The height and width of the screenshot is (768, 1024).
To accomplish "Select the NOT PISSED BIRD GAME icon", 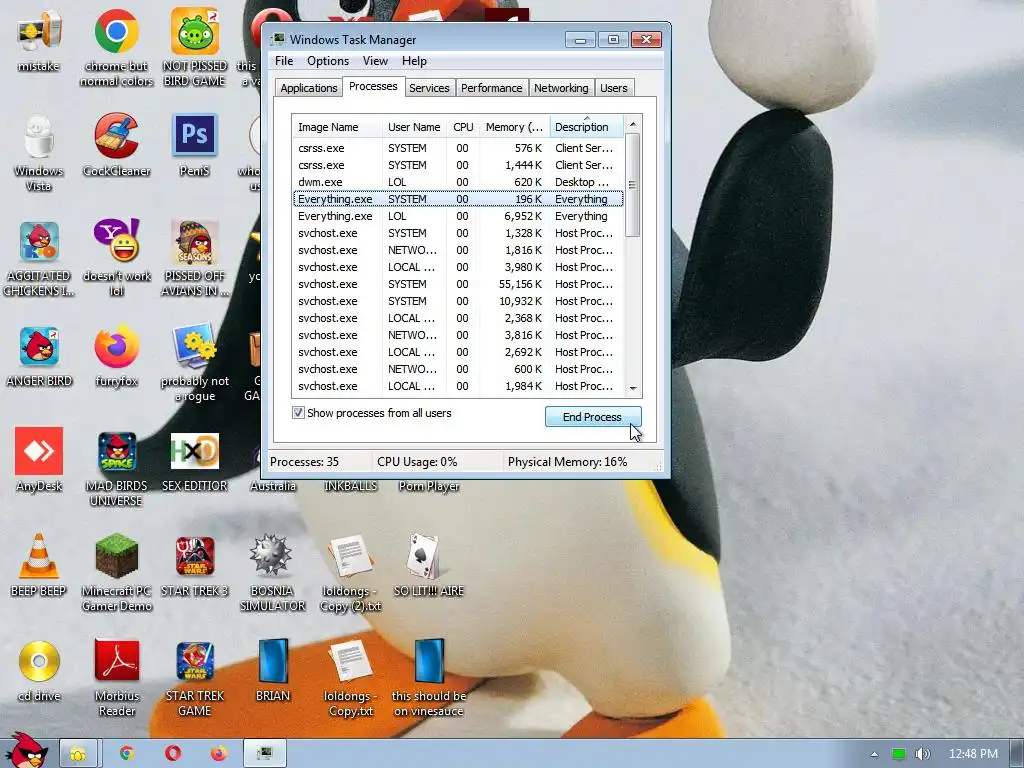I will tap(195, 47).
